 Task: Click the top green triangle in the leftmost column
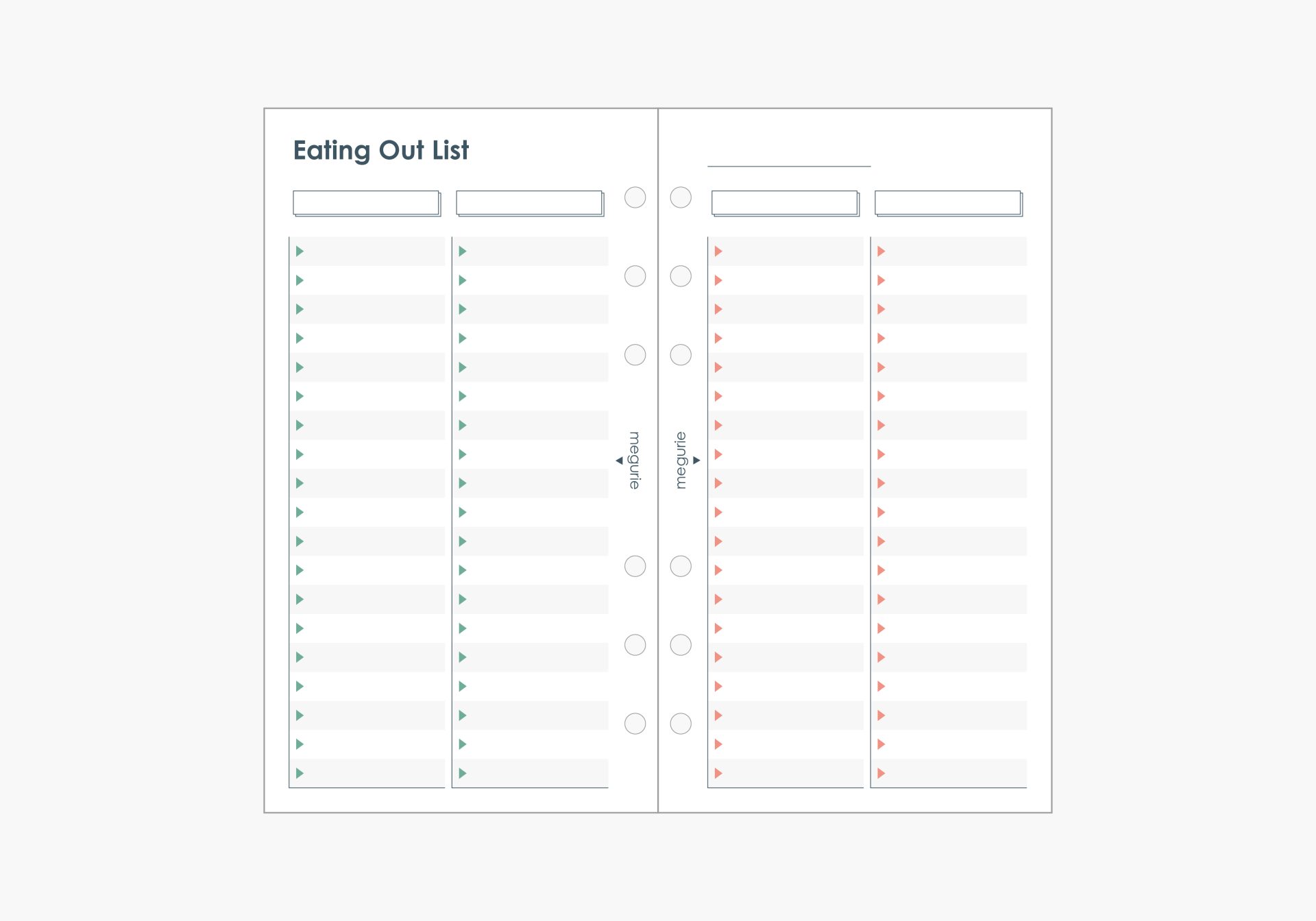coord(300,251)
